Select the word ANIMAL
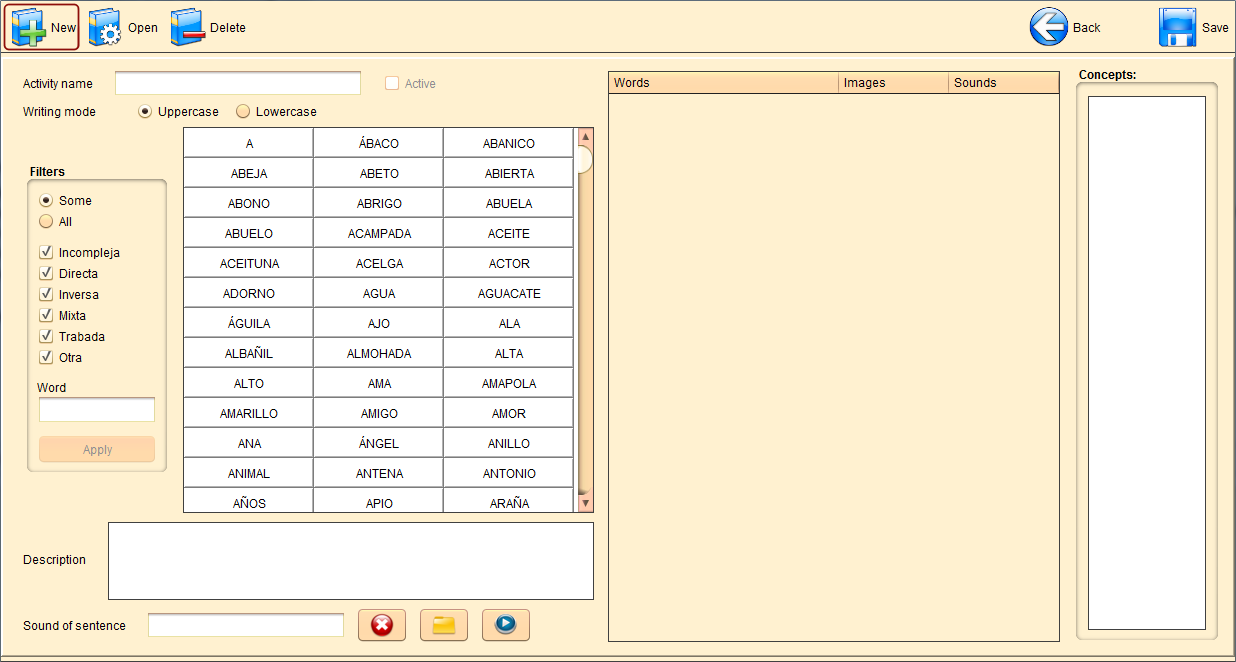The image size is (1236, 662). 248,473
